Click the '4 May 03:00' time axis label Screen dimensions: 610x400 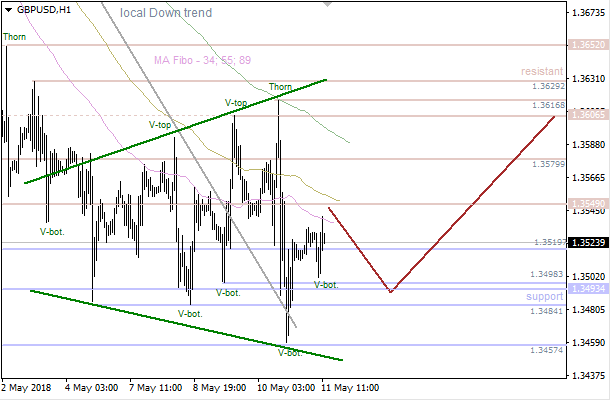click(x=90, y=386)
